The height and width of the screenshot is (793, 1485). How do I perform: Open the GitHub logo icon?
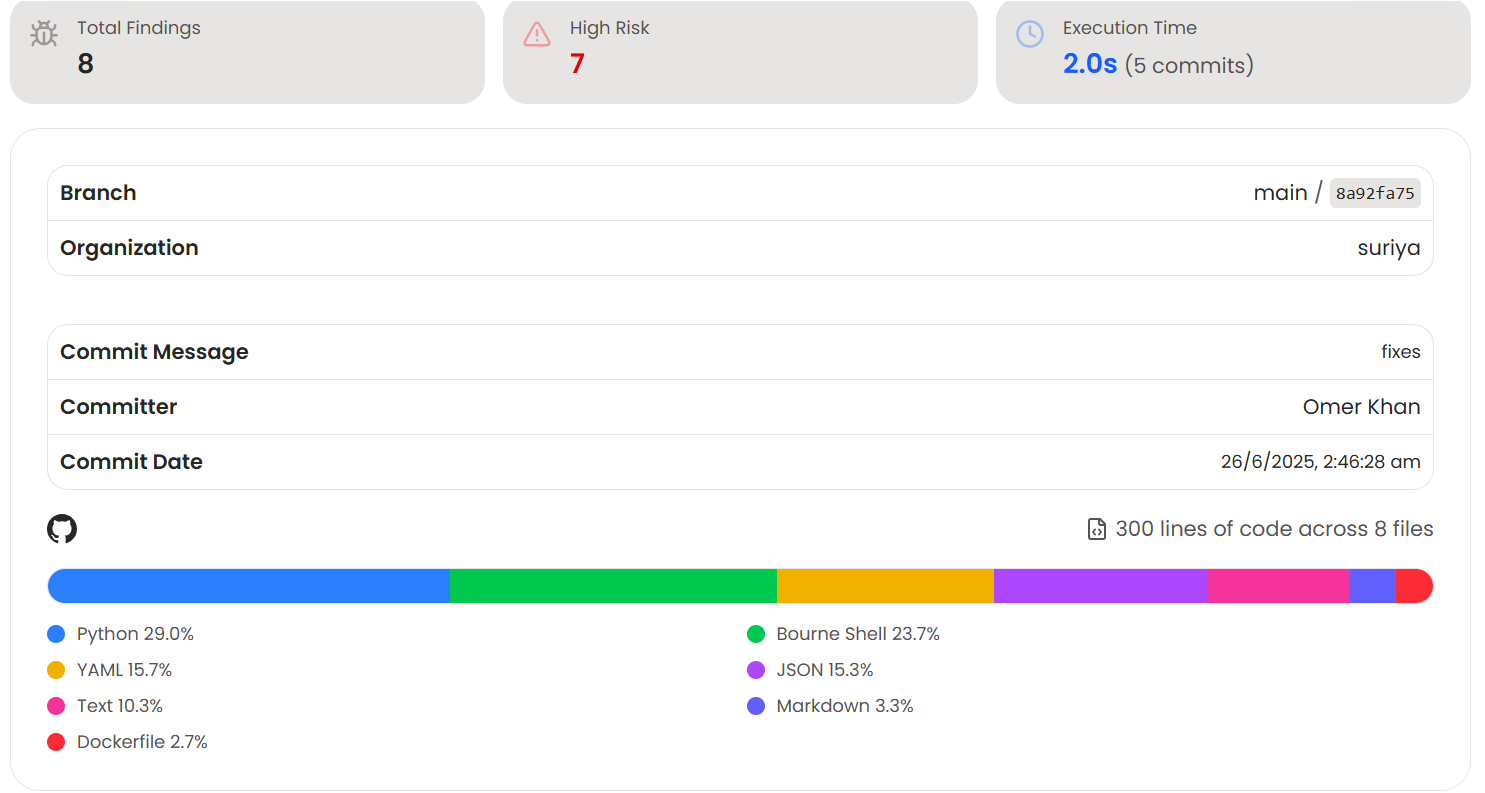tap(62, 529)
